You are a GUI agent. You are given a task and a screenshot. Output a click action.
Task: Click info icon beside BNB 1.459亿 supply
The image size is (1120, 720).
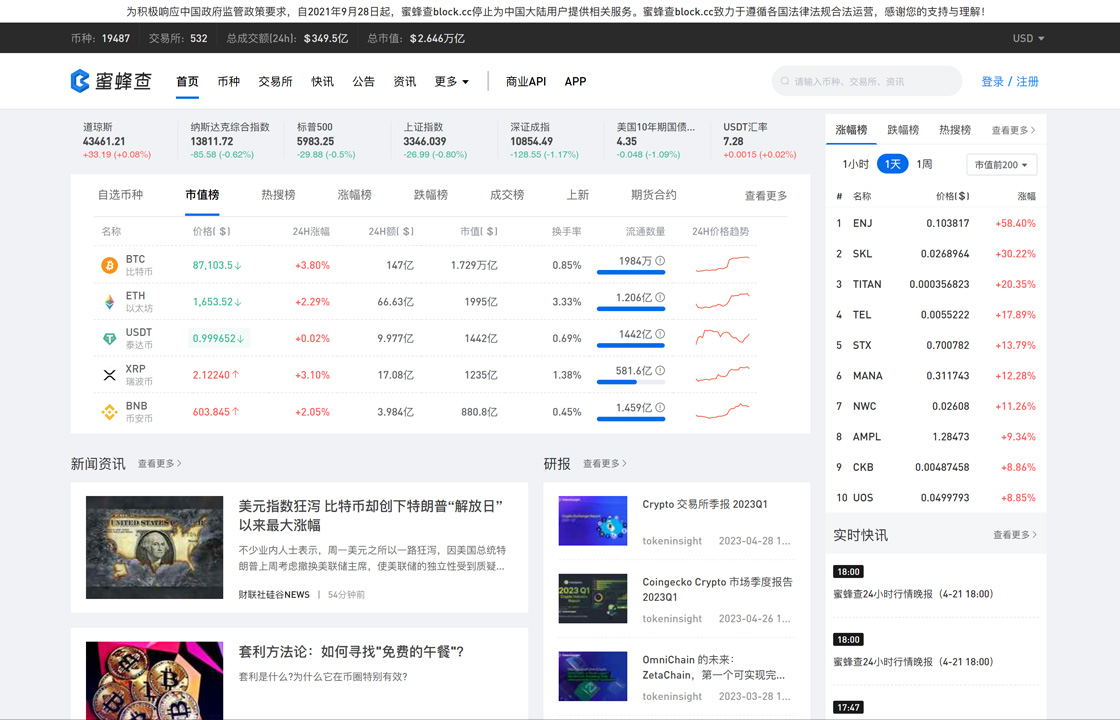pos(660,407)
